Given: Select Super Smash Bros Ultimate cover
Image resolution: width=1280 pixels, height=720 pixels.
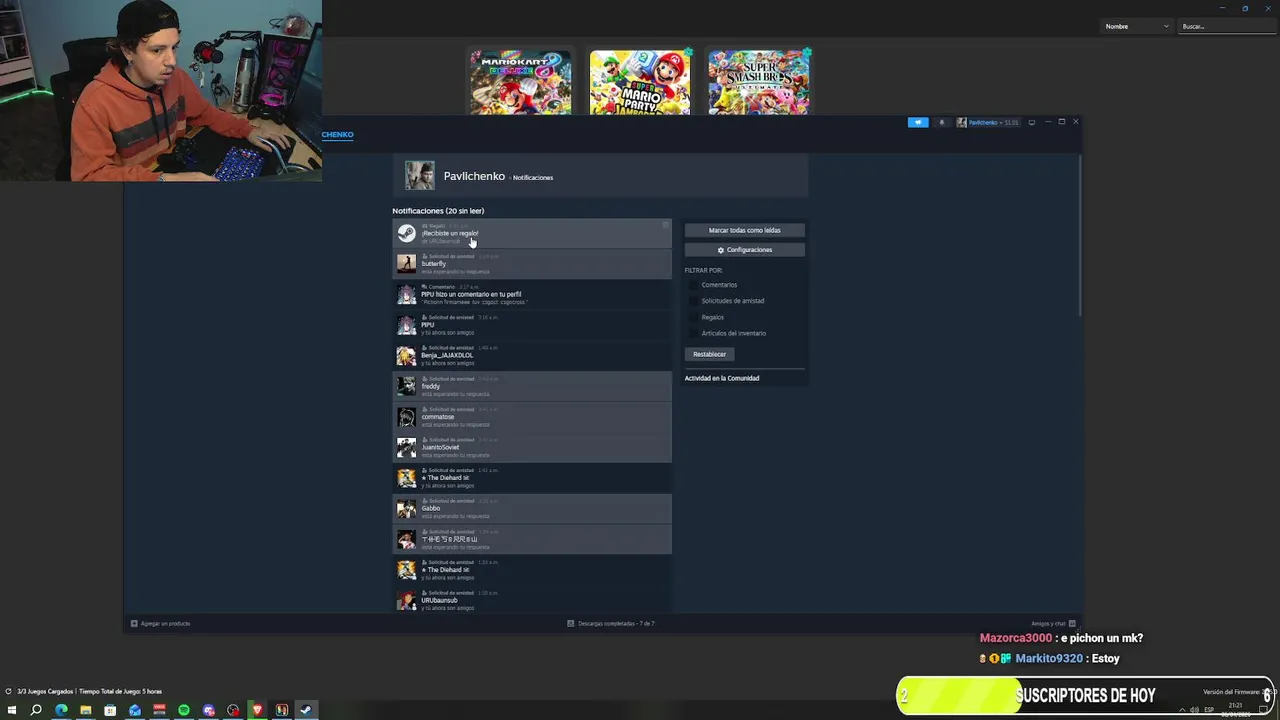Looking at the screenshot, I should tap(759, 82).
